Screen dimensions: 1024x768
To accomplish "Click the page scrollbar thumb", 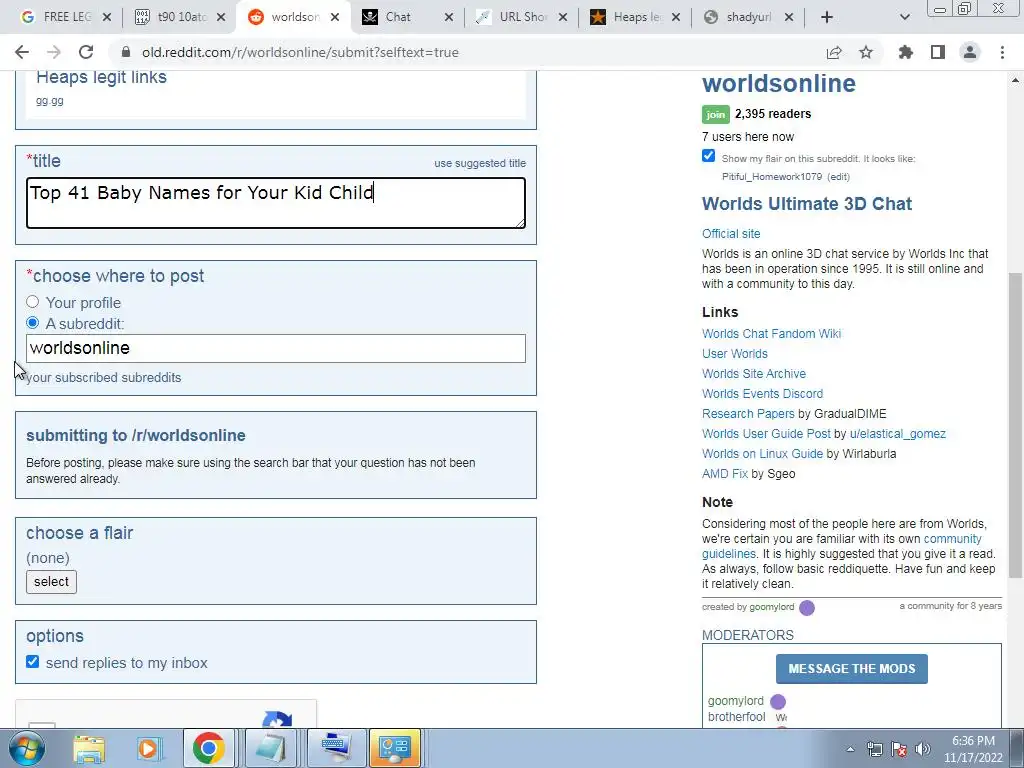I will 1015,424.
